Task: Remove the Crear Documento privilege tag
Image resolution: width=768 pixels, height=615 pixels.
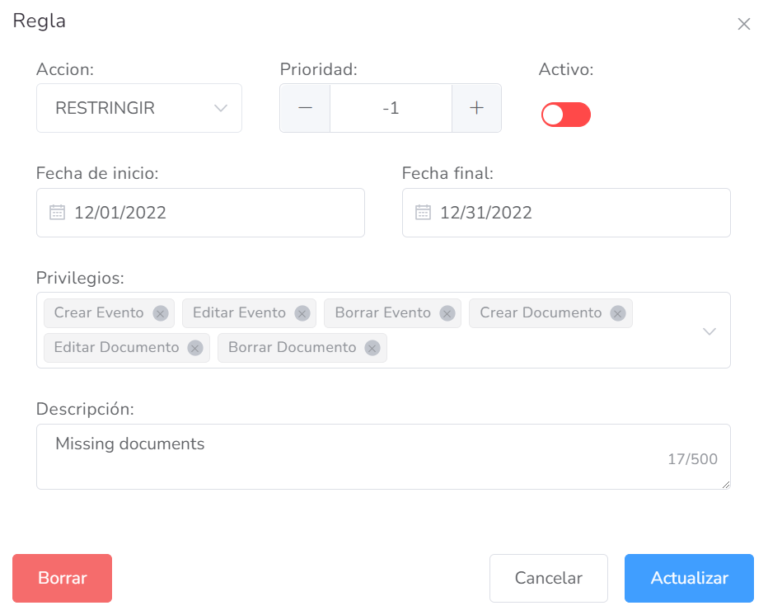Action: tap(618, 313)
